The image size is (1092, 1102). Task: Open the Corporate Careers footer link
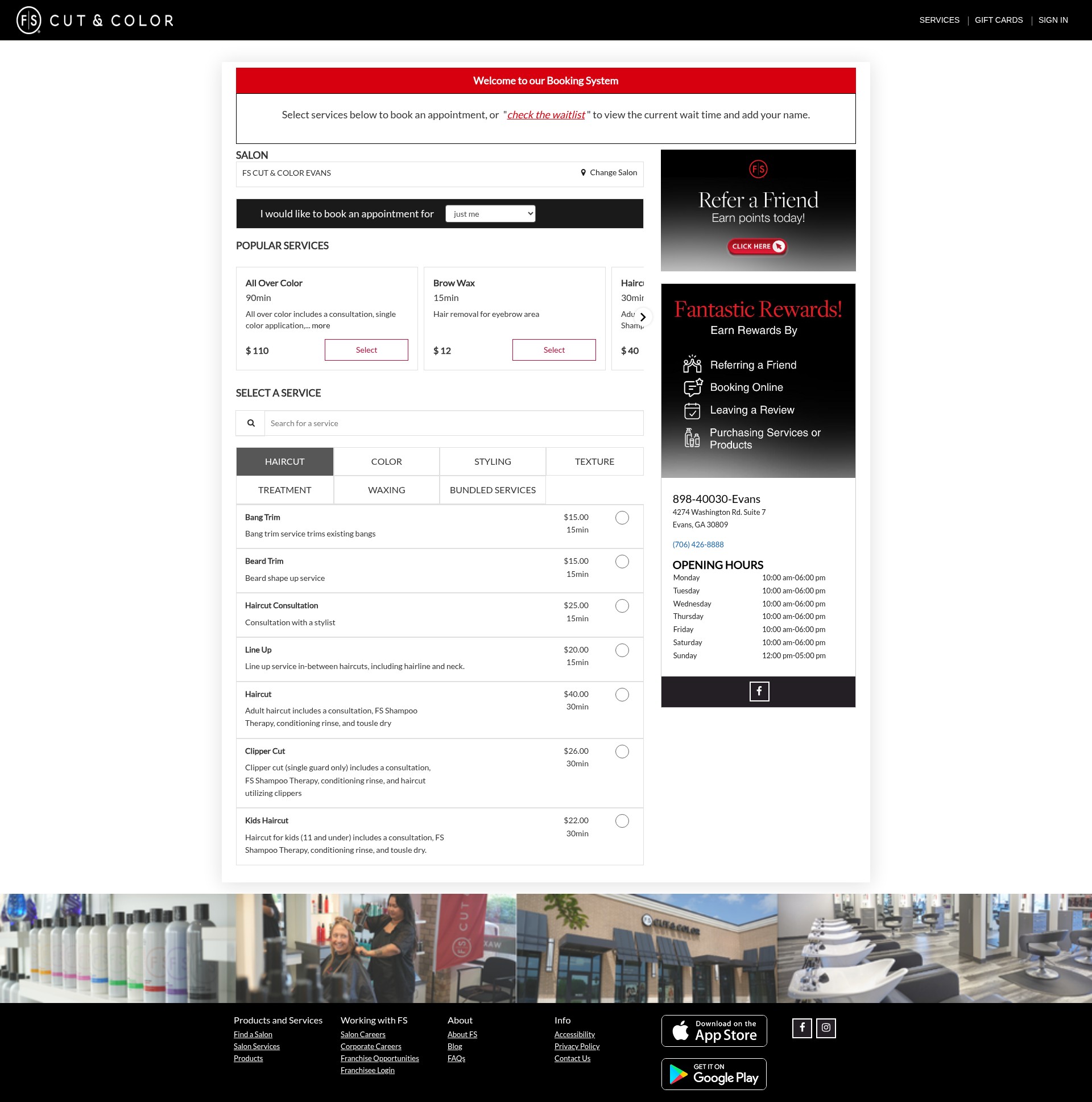point(371,1046)
